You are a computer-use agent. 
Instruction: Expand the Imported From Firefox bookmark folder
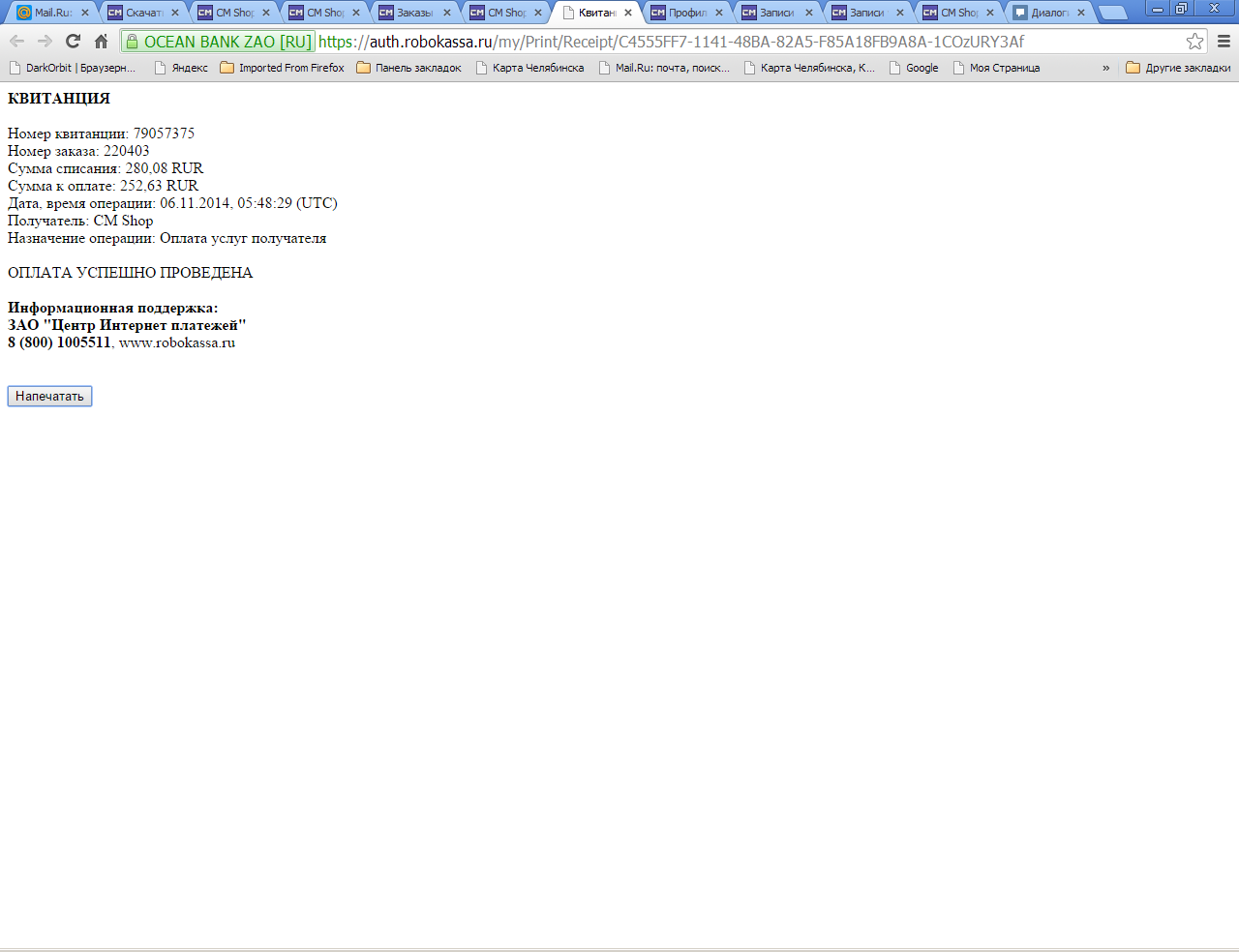(282, 68)
